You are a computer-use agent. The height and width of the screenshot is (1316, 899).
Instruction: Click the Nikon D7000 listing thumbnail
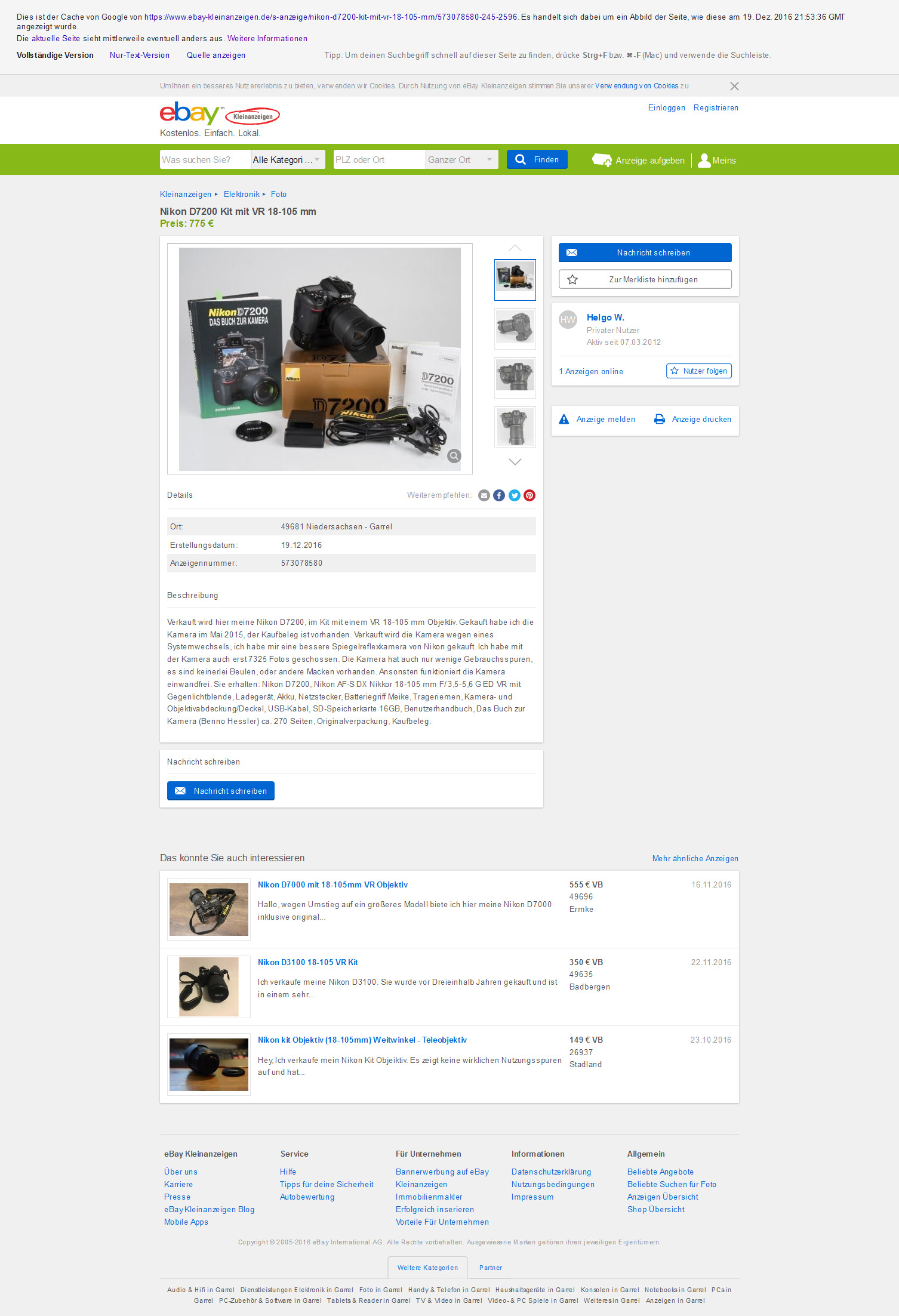click(x=209, y=909)
